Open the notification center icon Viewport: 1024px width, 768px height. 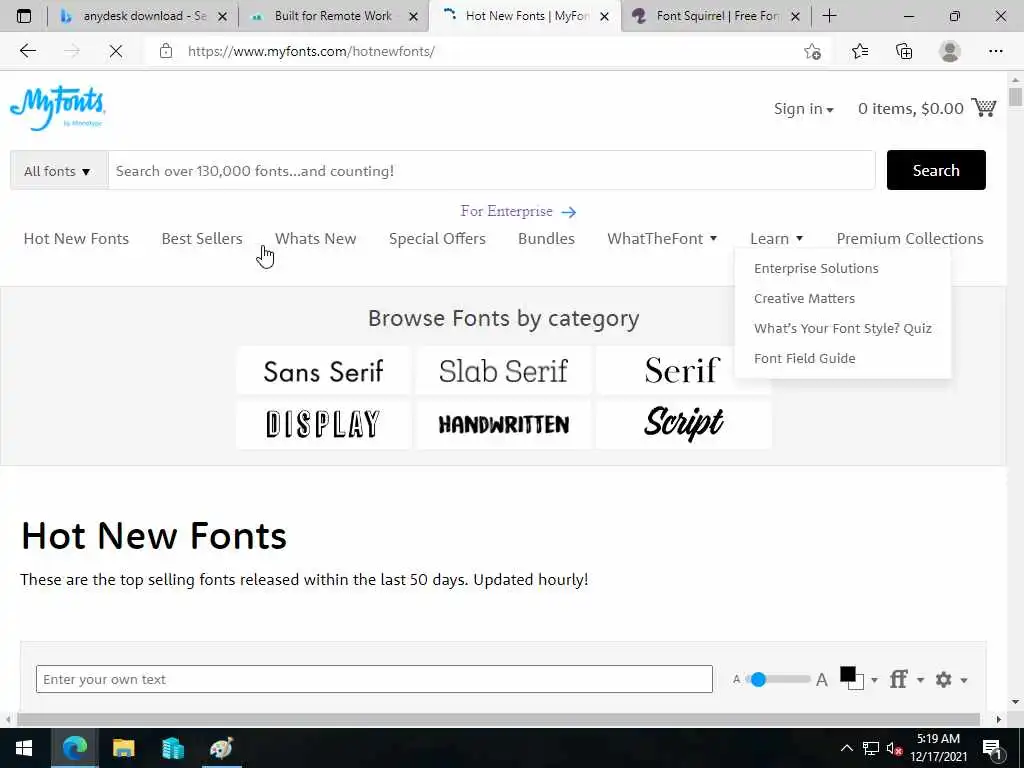[991, 748]
